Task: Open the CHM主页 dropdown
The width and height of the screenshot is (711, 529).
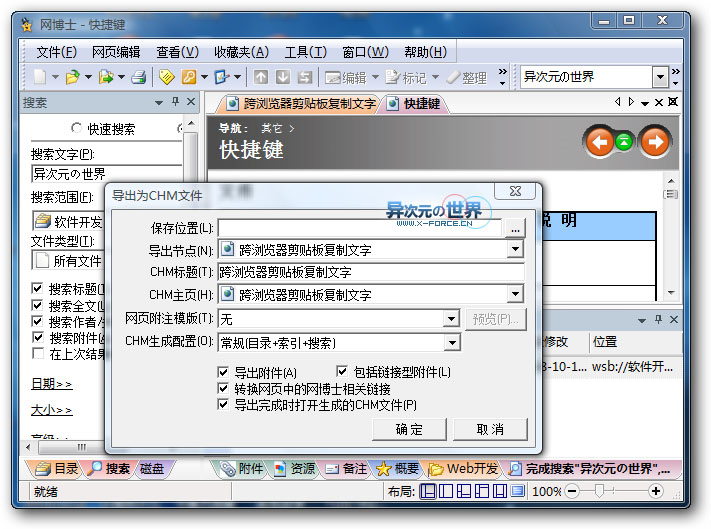Action: coord(515,294)
